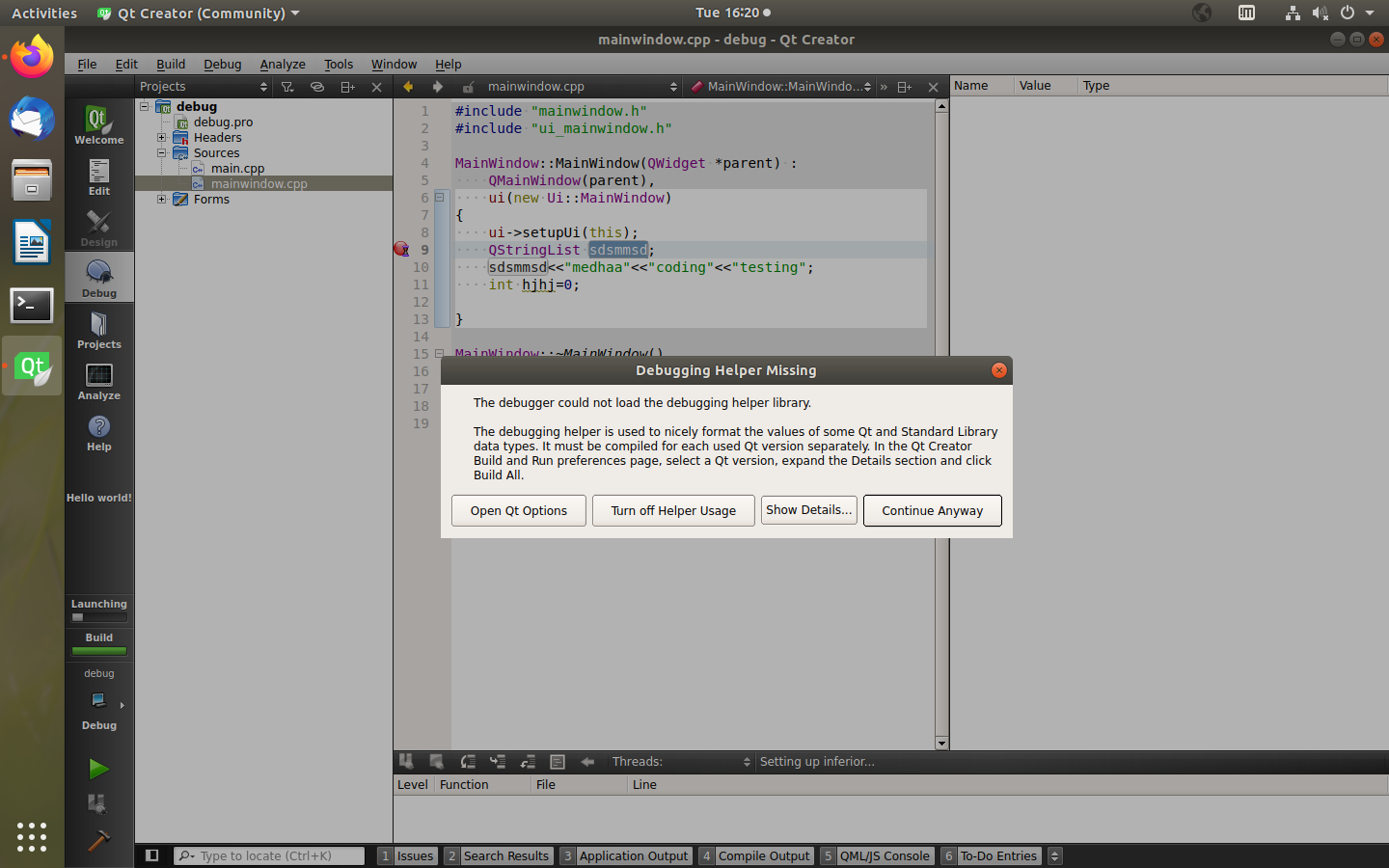Launch Firefox from the dock

[x=32, y=56]
